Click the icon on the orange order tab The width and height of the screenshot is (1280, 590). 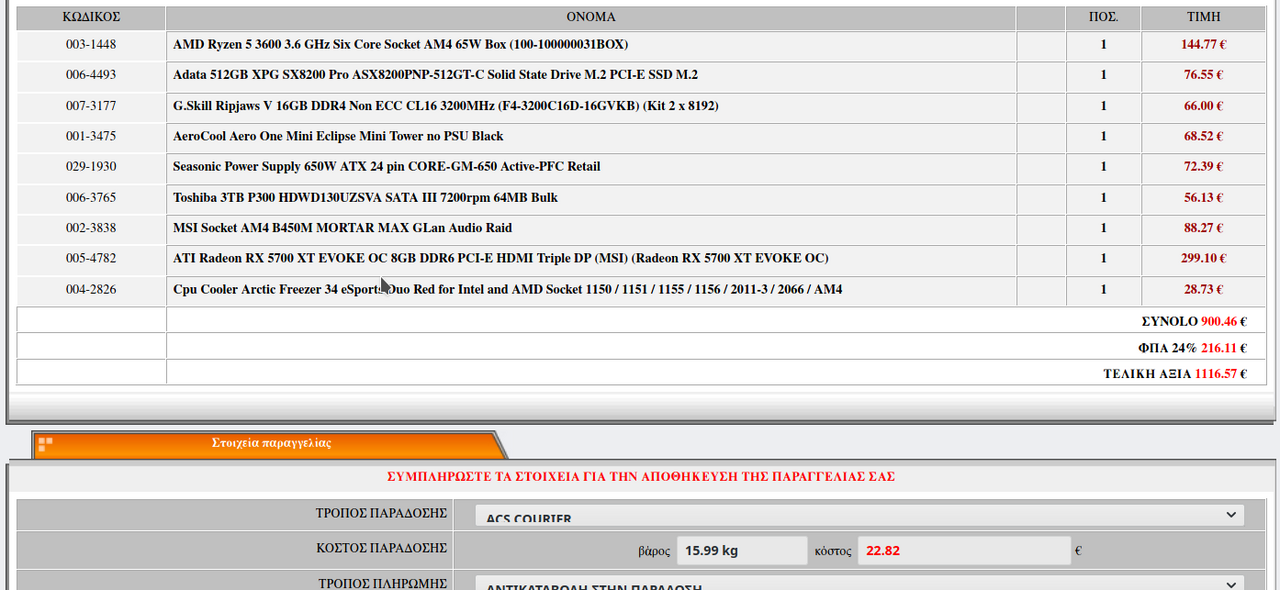[45, 444]
